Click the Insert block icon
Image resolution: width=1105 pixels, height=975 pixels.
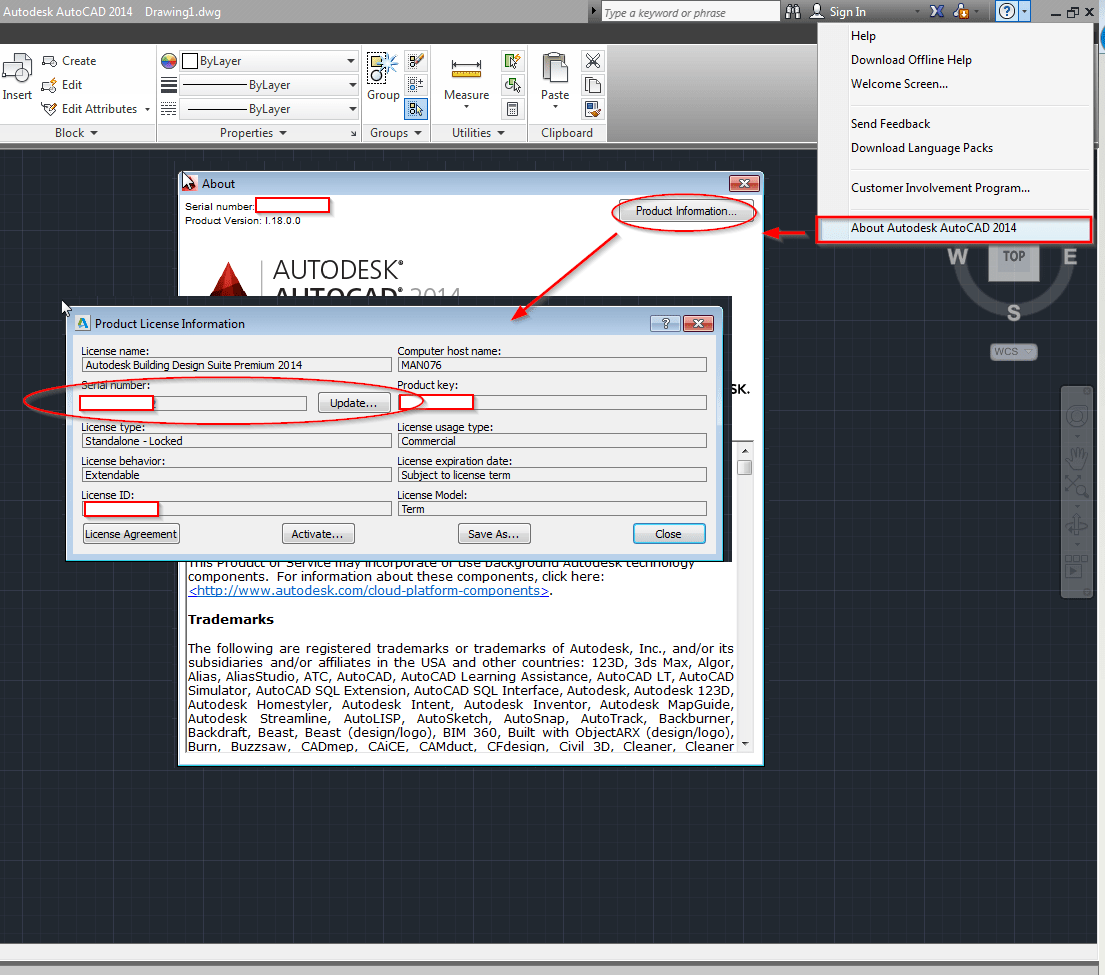[17, 68]
